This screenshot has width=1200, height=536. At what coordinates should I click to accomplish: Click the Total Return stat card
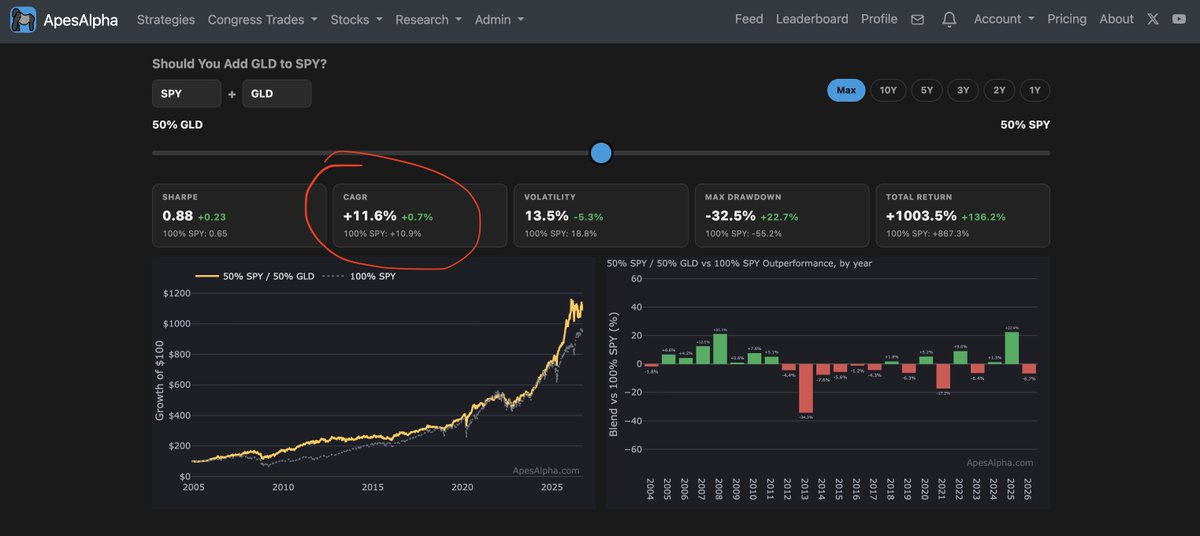click(x=963, y=215)
